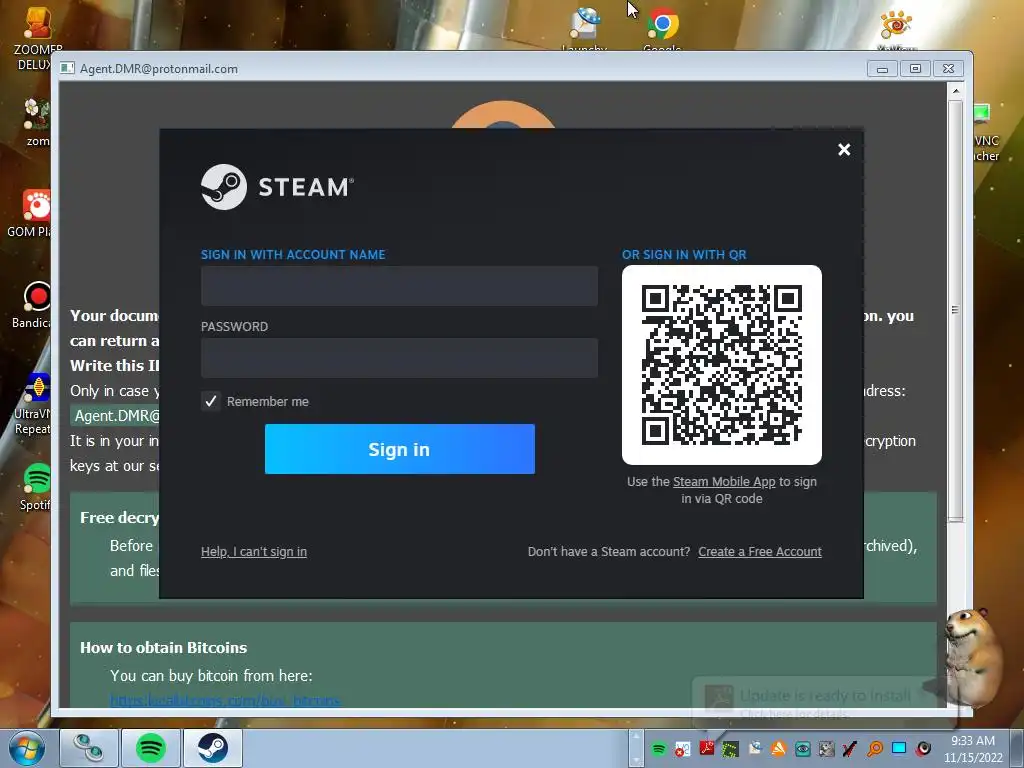Click the orange Avast tray icon
1024x768 pixels.
click(778, 748)
